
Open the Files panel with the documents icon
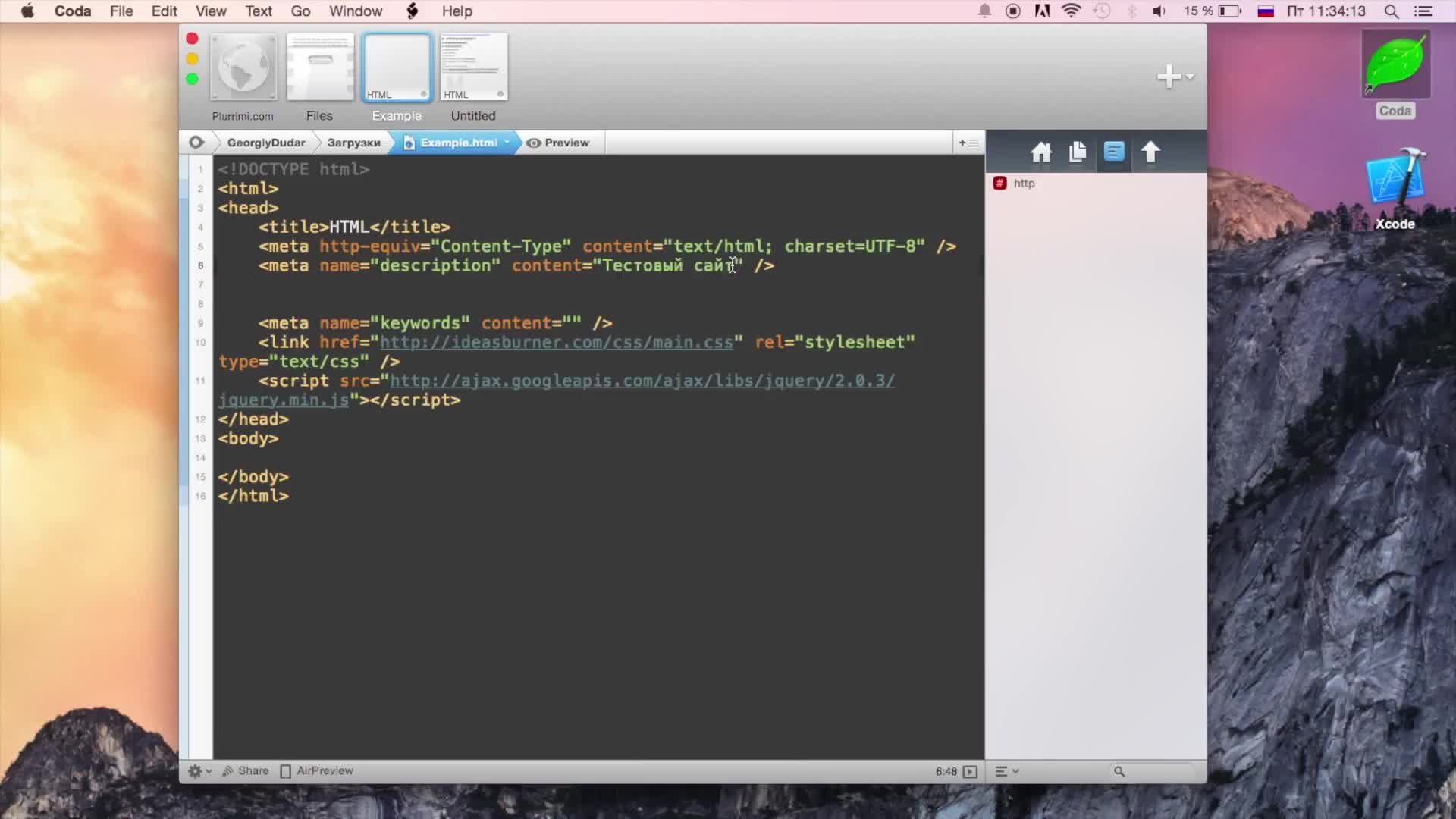point(1077,152)
